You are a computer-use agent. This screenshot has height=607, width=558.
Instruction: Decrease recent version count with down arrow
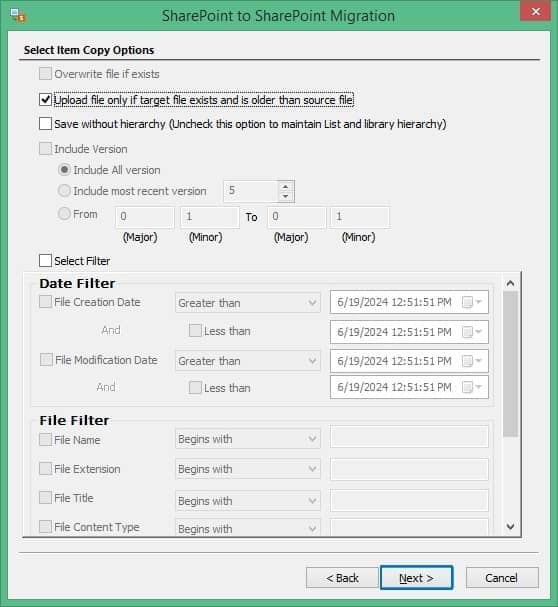(285, 196)
